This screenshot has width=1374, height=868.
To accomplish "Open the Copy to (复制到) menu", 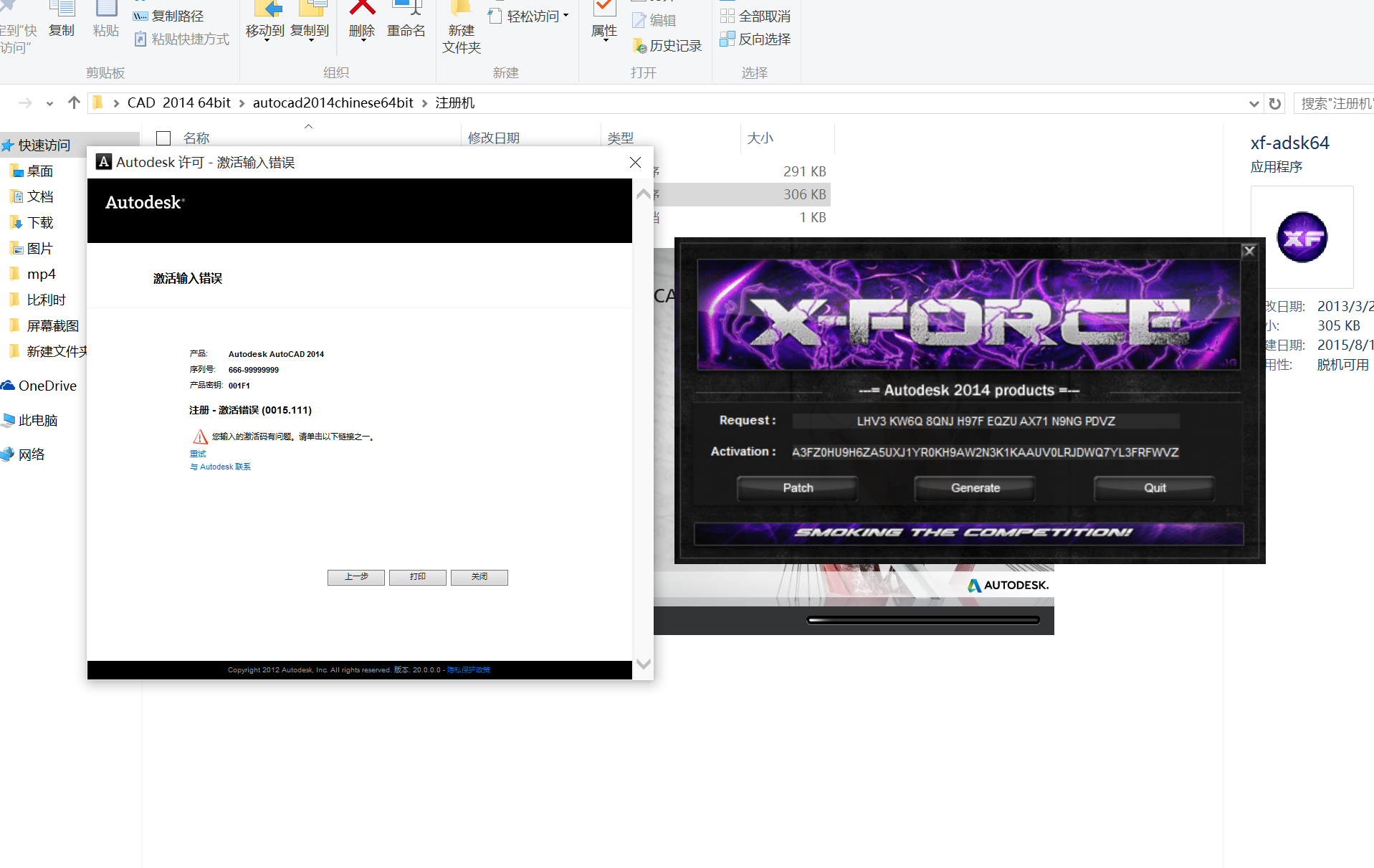I will pyautogui.click(x=310, y=22).
